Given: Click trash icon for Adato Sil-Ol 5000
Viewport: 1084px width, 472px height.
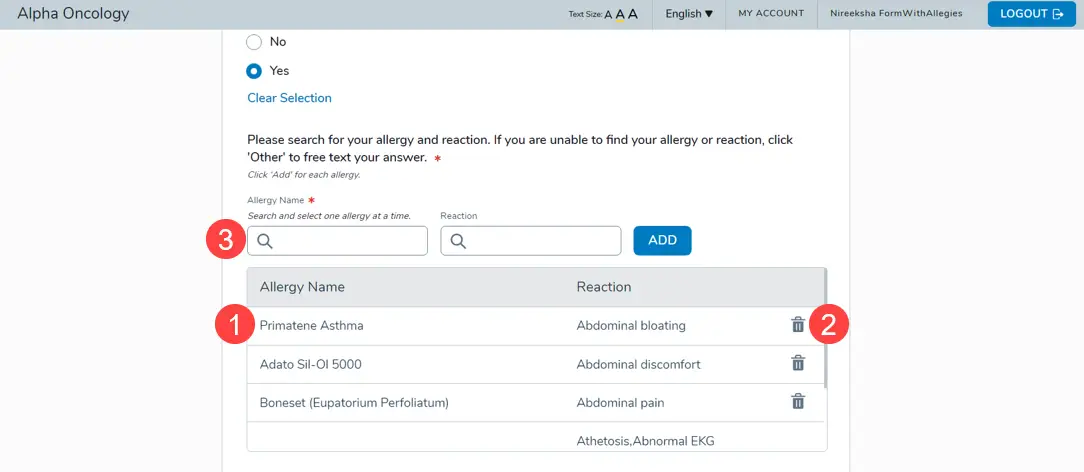Looking at the screenshot, I should pyautogui.click(x=798, y=364).
